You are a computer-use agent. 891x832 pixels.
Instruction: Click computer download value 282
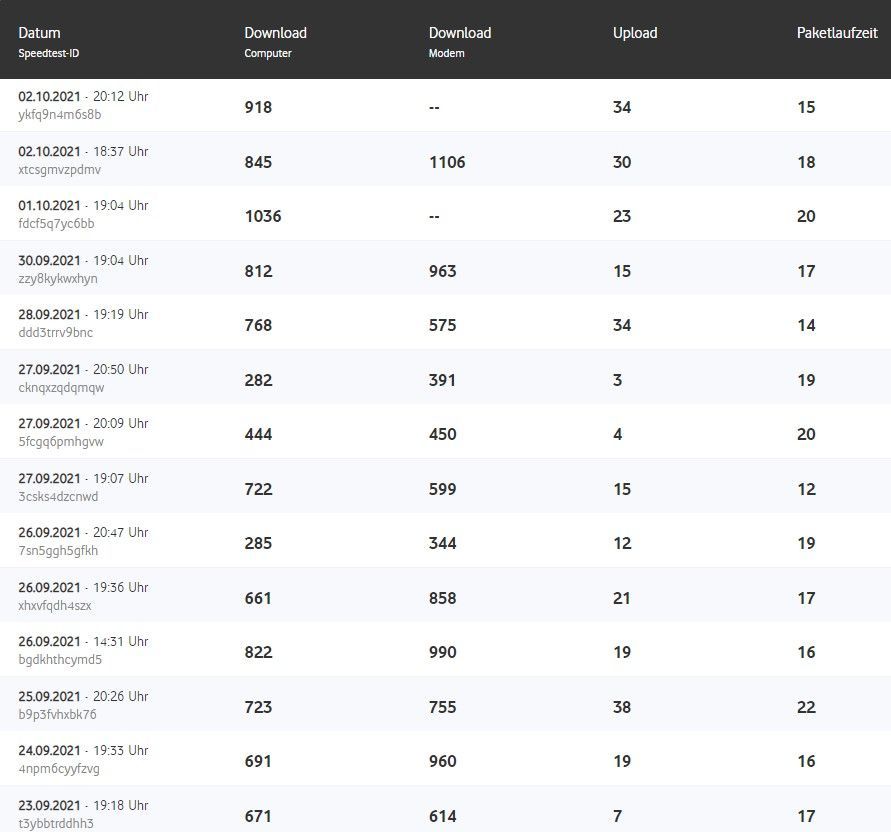[x=259, y=380]
